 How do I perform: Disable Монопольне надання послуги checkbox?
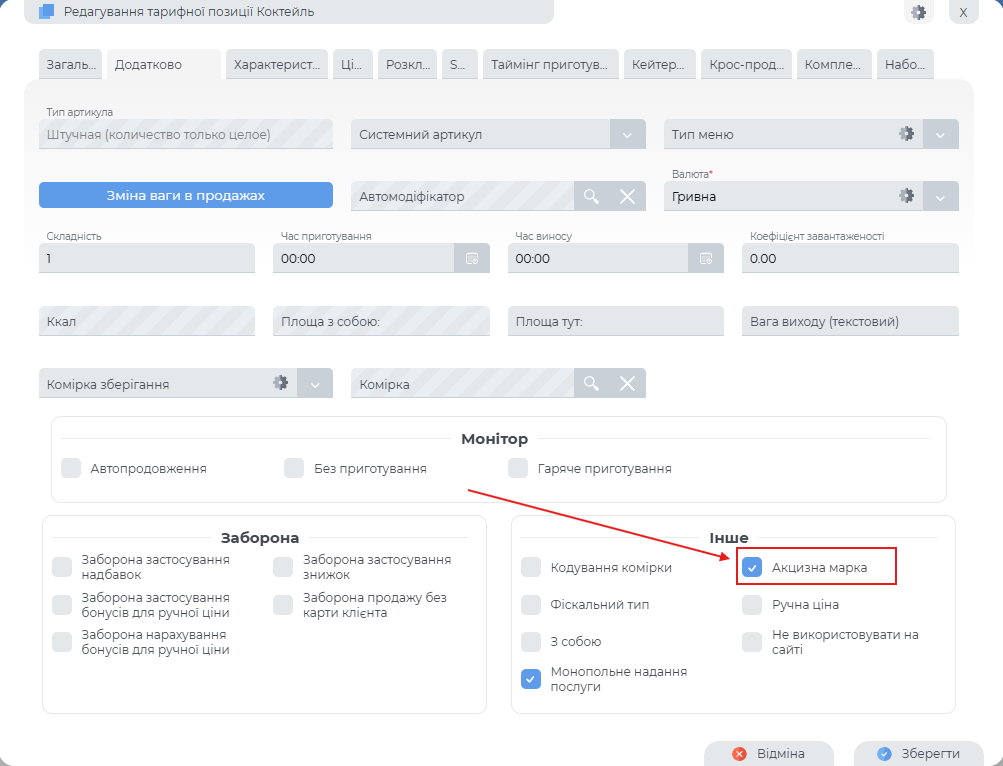[531, 680]
